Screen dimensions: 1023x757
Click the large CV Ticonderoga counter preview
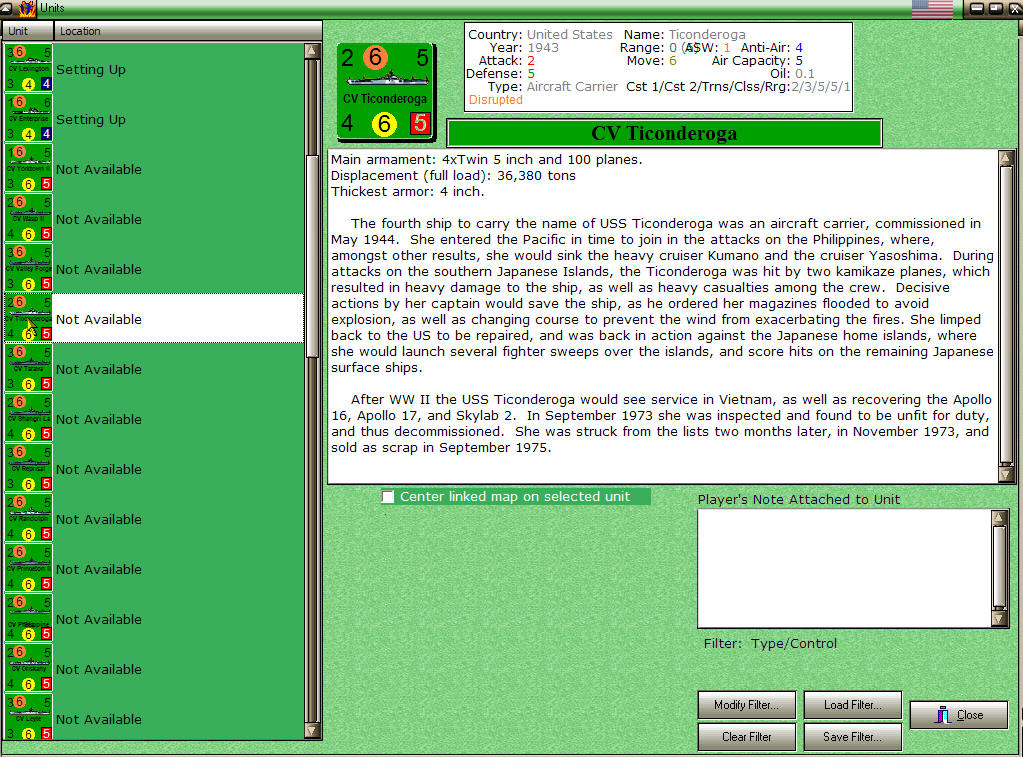tap(386, 92)
